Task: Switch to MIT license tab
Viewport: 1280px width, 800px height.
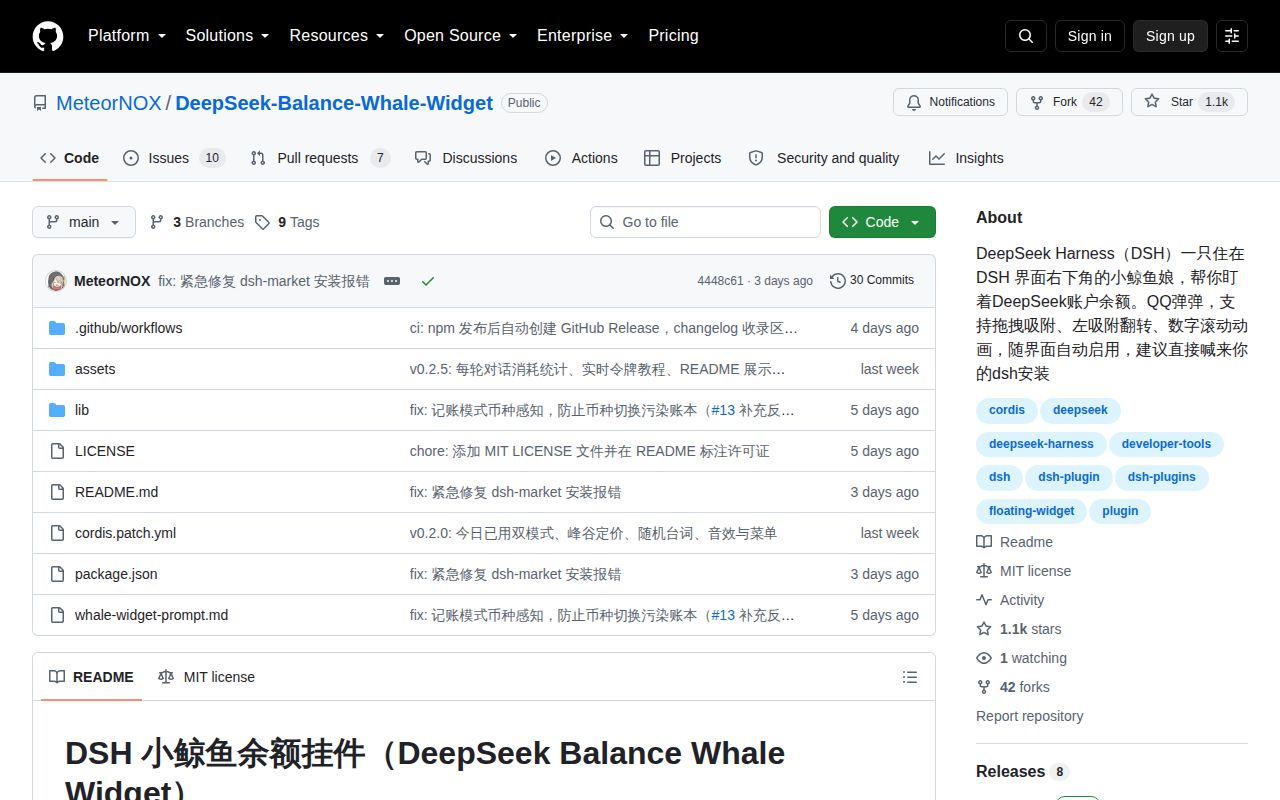Action: pos(206,677)
